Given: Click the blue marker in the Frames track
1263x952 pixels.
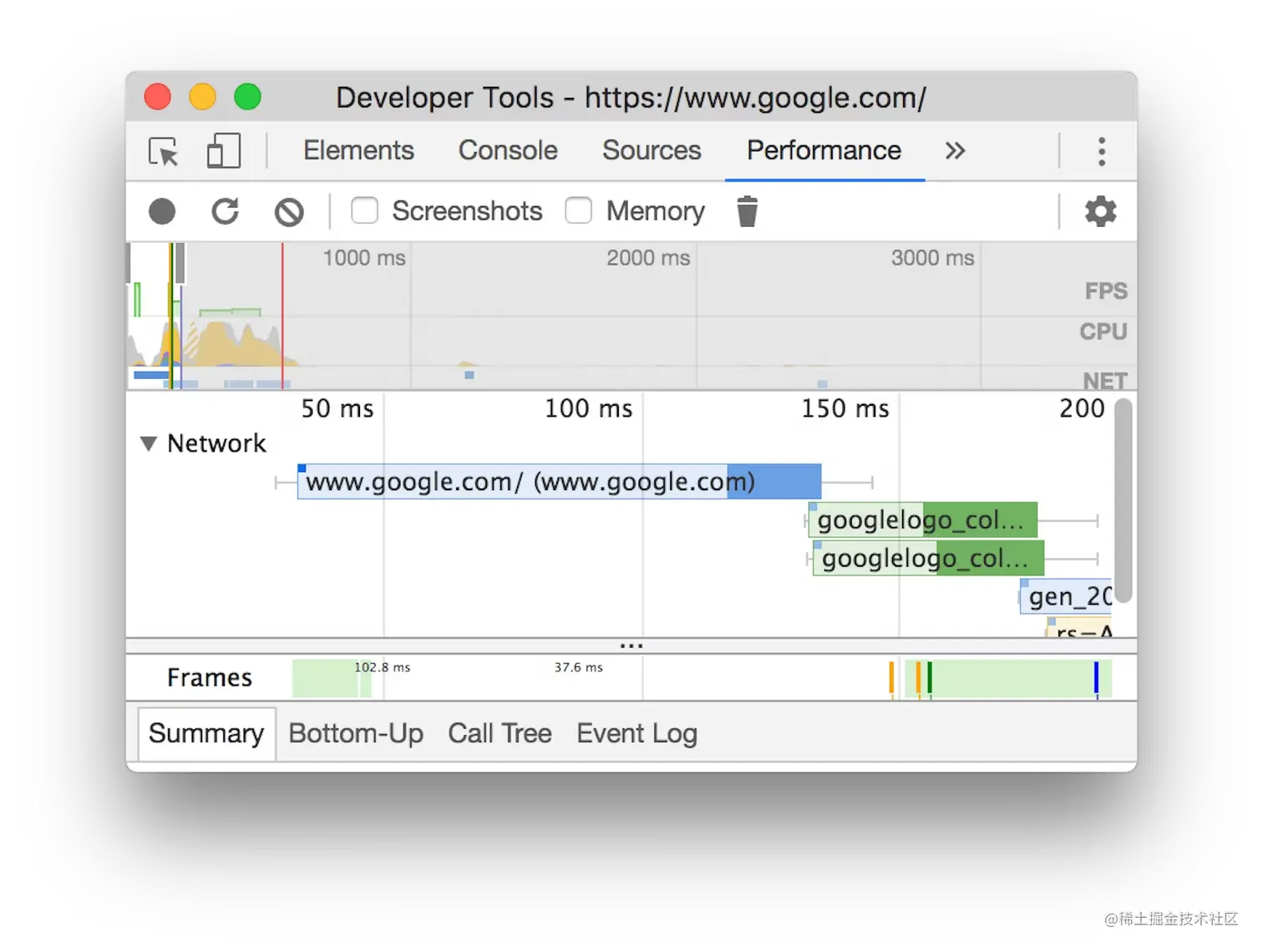Looking at the screenshot, I should click(1096, 678).
